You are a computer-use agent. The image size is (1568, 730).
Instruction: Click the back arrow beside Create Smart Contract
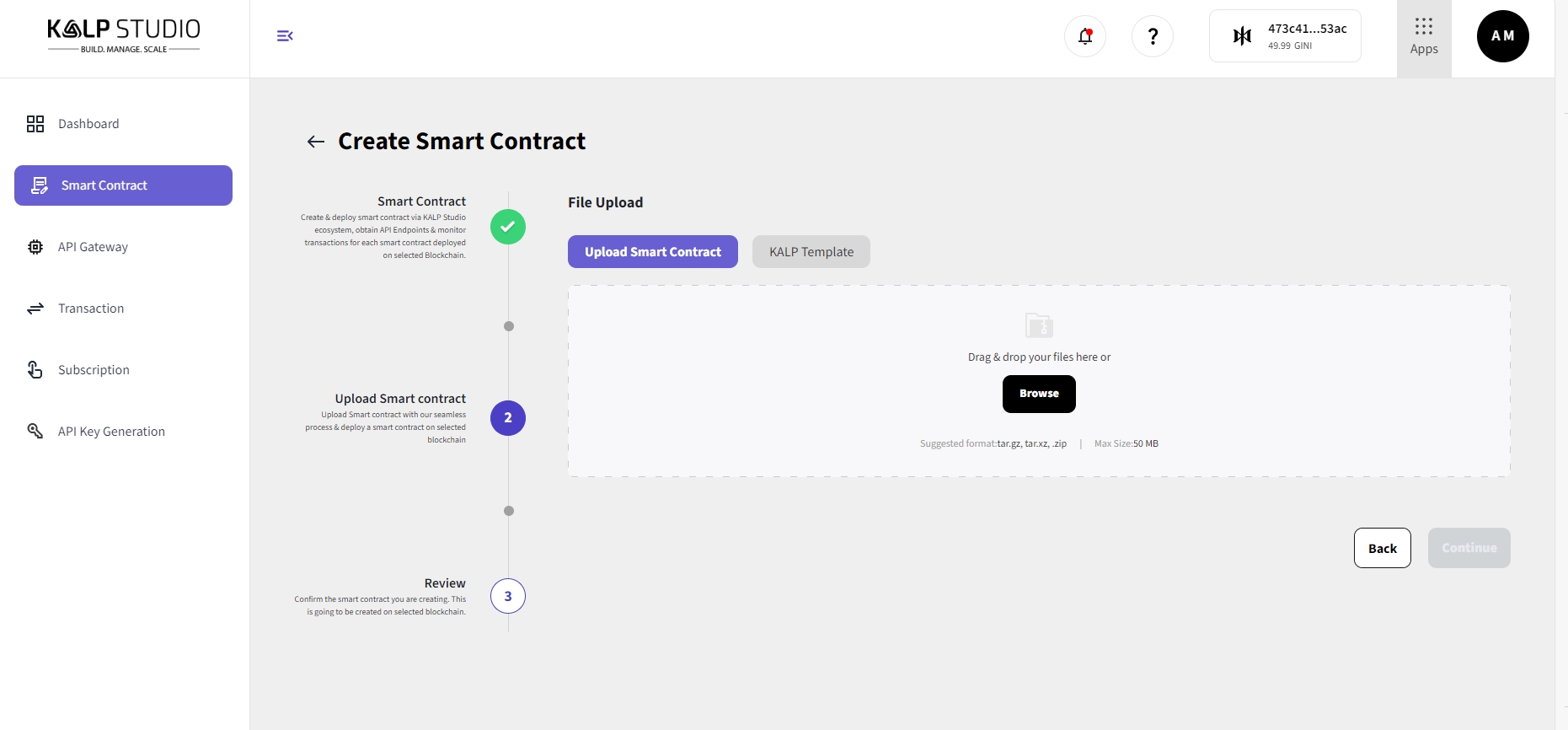coord(316,142)
